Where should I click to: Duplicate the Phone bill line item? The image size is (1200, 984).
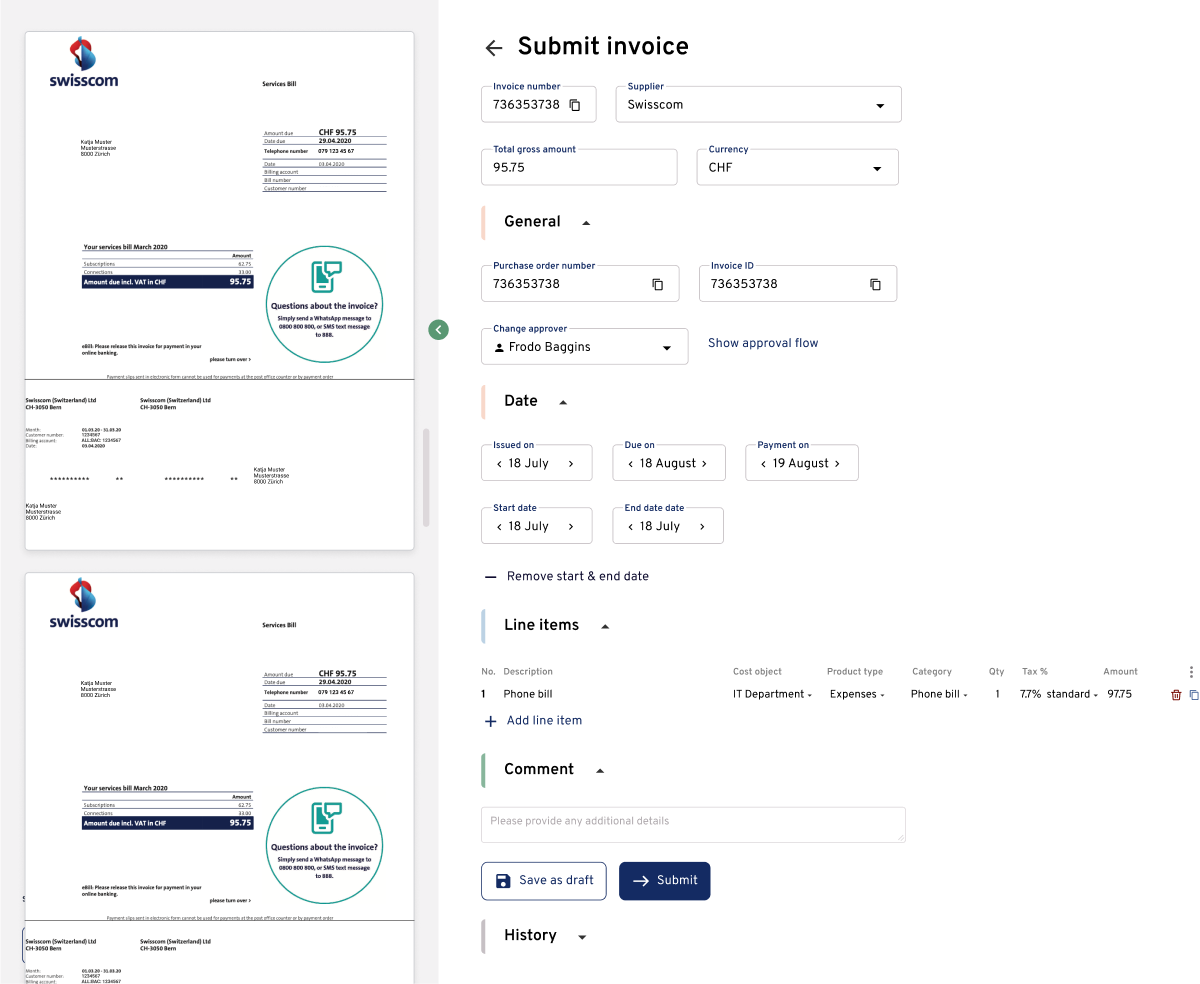pyautogui.click(x=1192, y=694)
